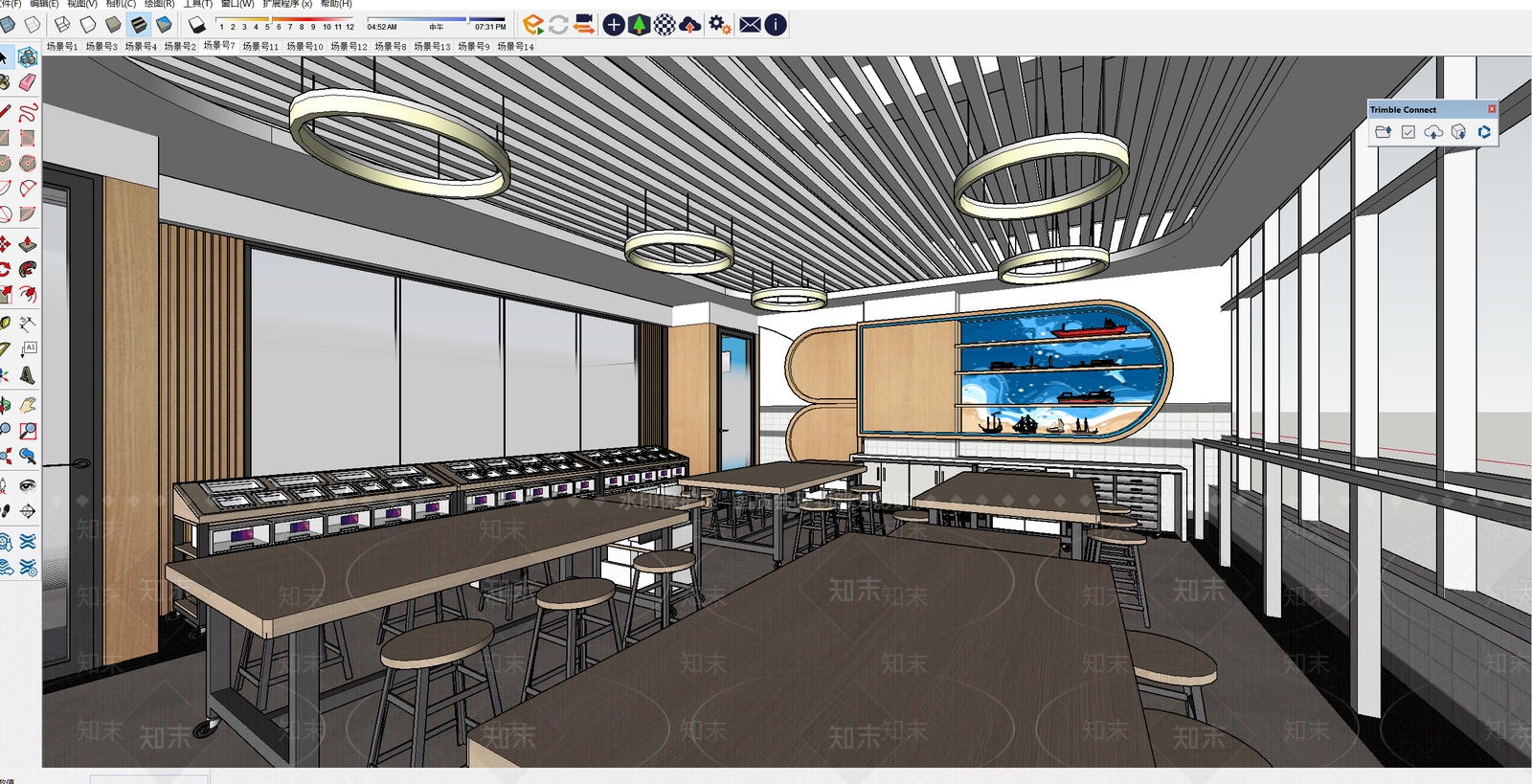Select the Previous view tool

click(x=28, y=456)
